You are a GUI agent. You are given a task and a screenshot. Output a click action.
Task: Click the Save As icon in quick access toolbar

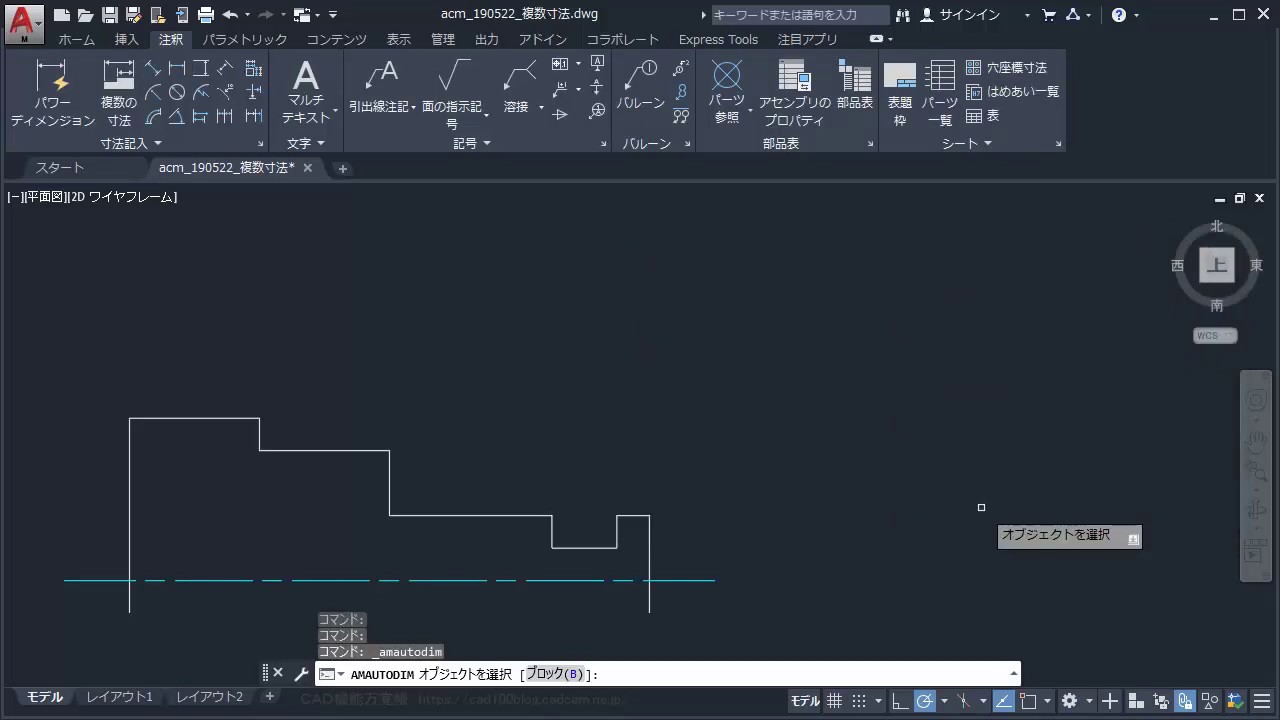[134, 15]
